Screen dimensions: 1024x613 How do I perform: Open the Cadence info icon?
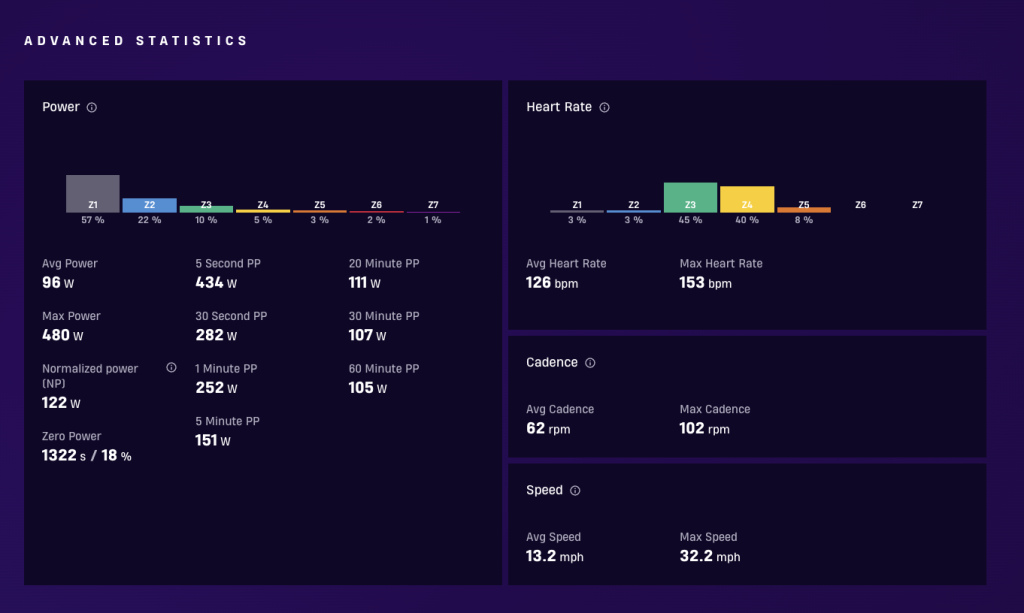pos(590,363)
